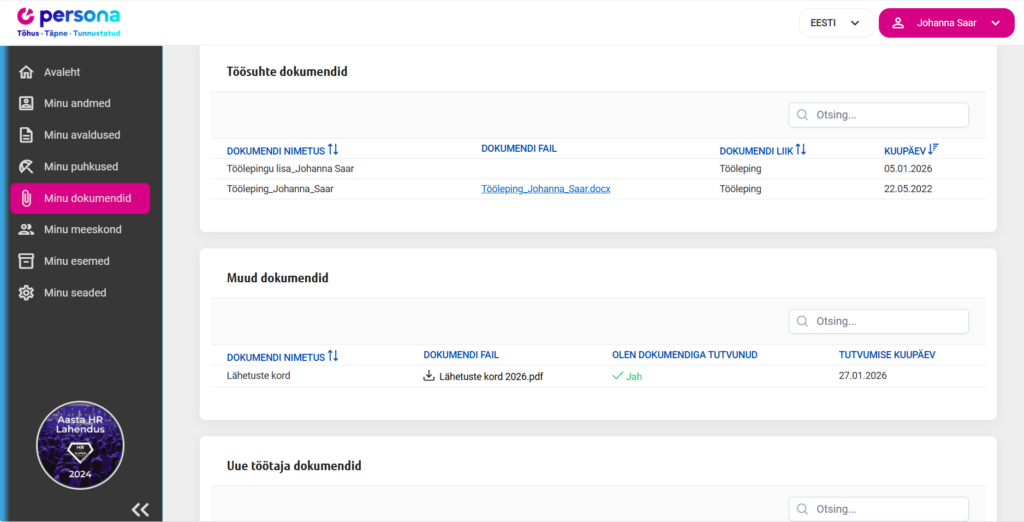The width and height of the screenshot is (1024, 522).
Task: Click the Avaleht home icon
Action: (x=27, y=72)
